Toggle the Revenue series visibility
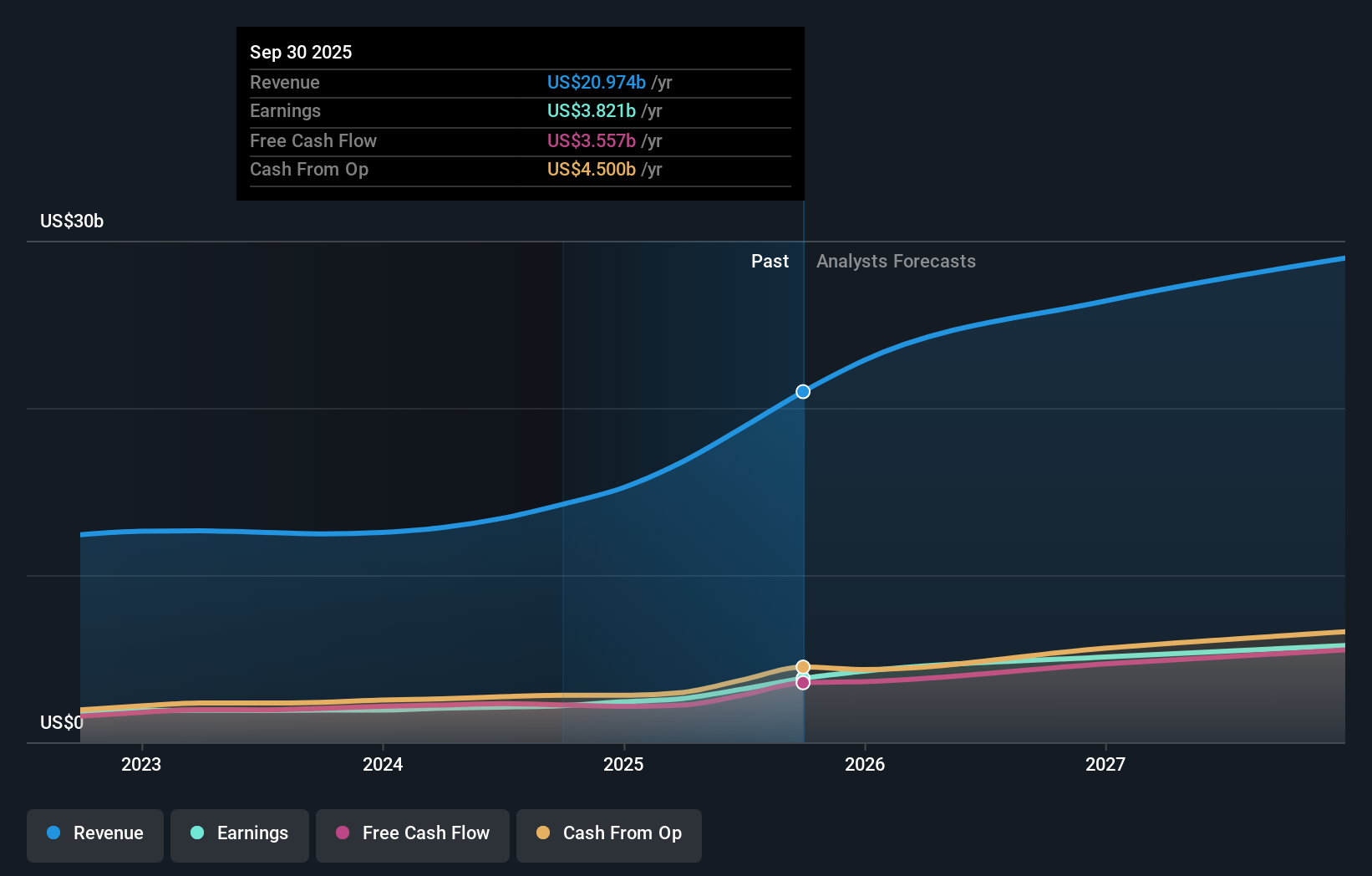Image resolution: width=1372 pixels, height=876 pixels. pyautogui.click(x=94, y=833)
